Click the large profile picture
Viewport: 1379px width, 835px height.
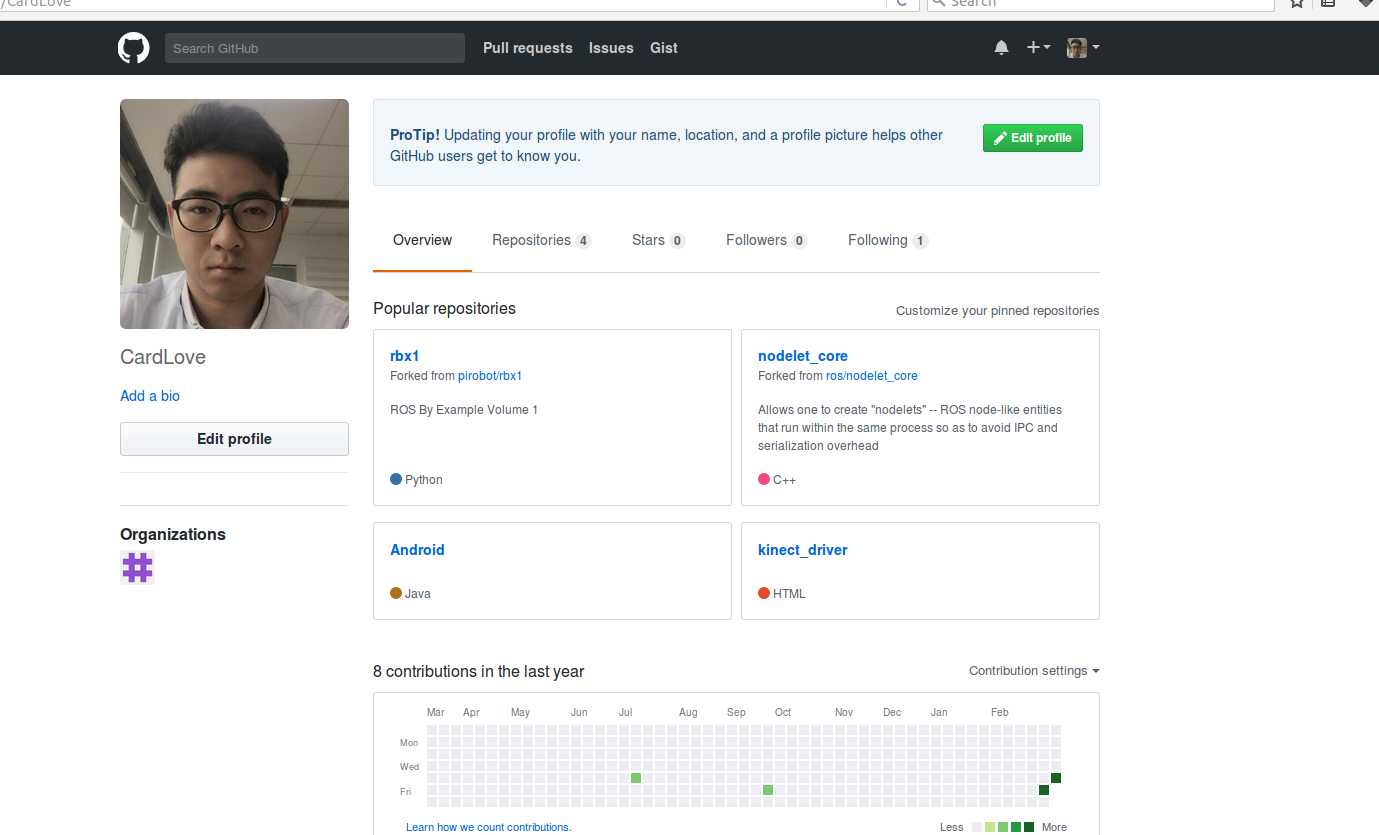click(x=234, y=214)
